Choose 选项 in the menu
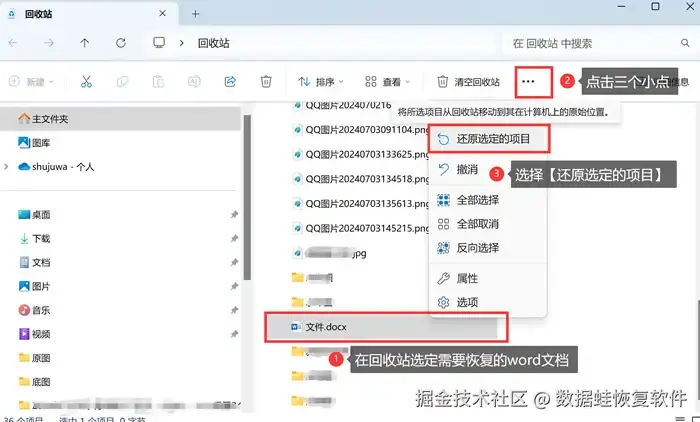The image size is (700, 422). [x=488, y=303]
